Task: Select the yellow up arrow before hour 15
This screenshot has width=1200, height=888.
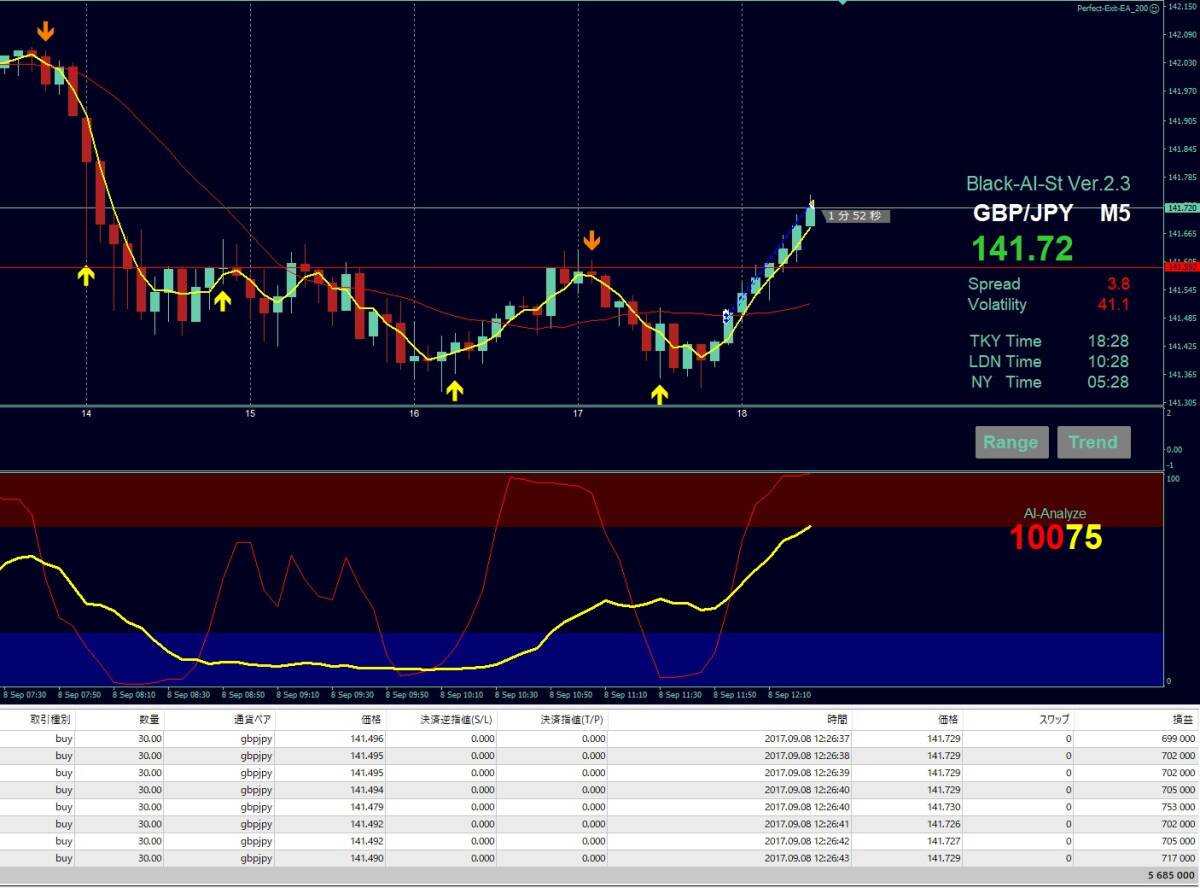Action: click(222, 299)
